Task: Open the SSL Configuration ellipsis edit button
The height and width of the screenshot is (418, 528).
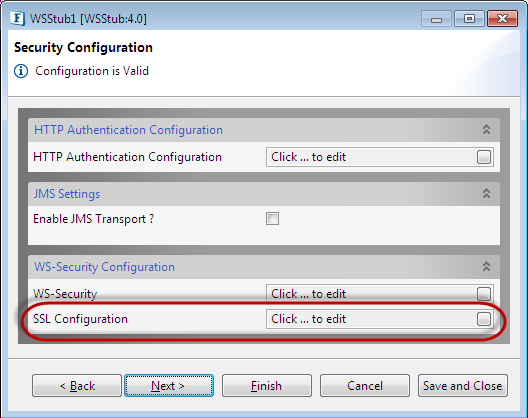Action: (484, 319)
